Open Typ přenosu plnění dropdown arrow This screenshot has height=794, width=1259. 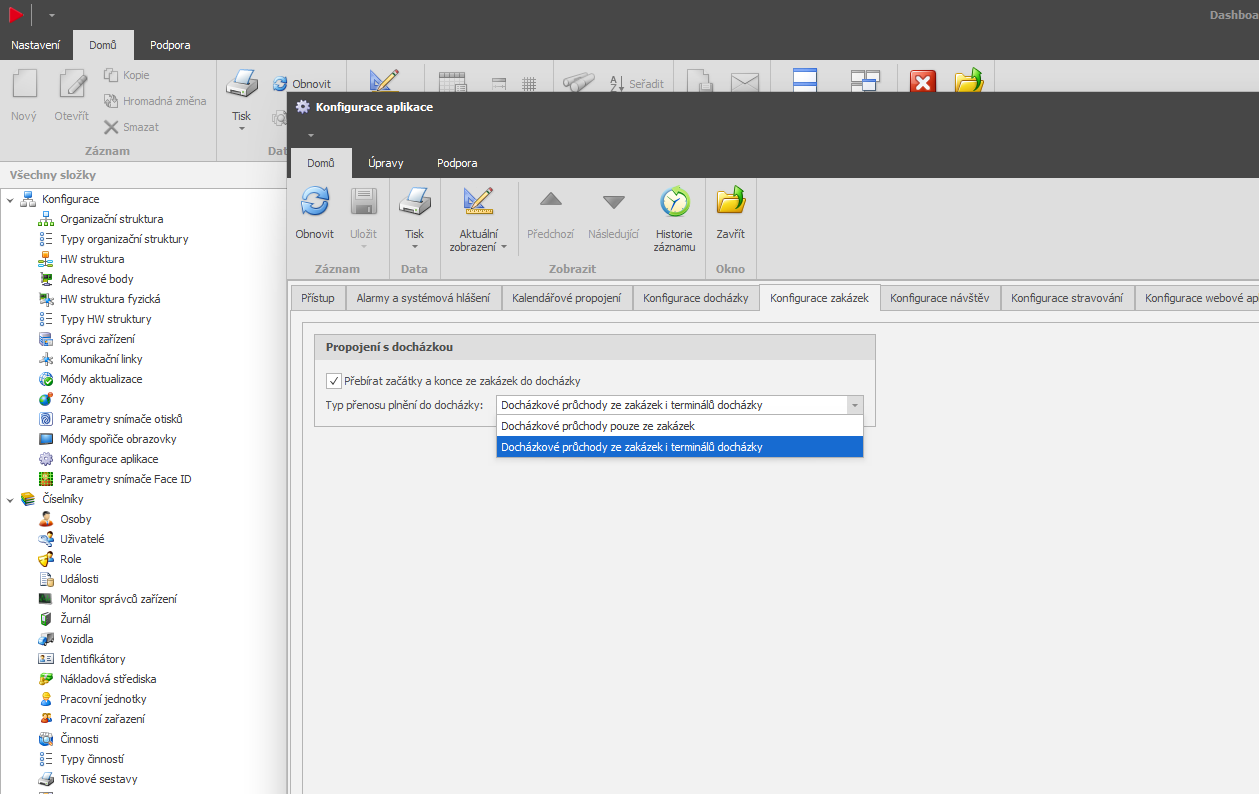[x=854, y=405]
